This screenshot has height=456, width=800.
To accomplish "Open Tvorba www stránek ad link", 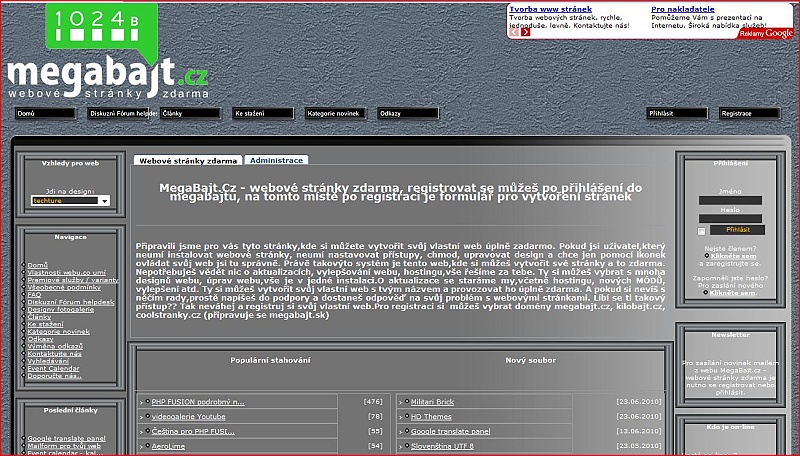I will pos(551,9).
